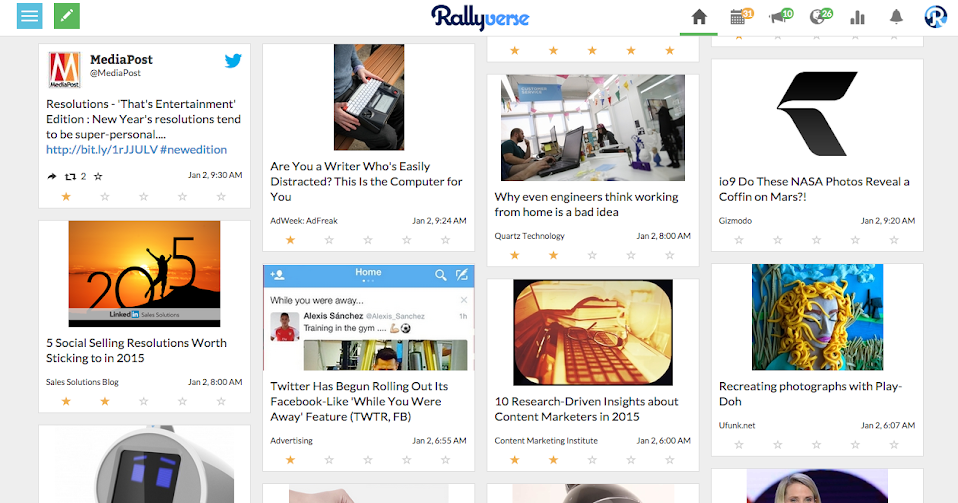Rate Play-Doh article one star
958x503 pixels.
(739, 445)
